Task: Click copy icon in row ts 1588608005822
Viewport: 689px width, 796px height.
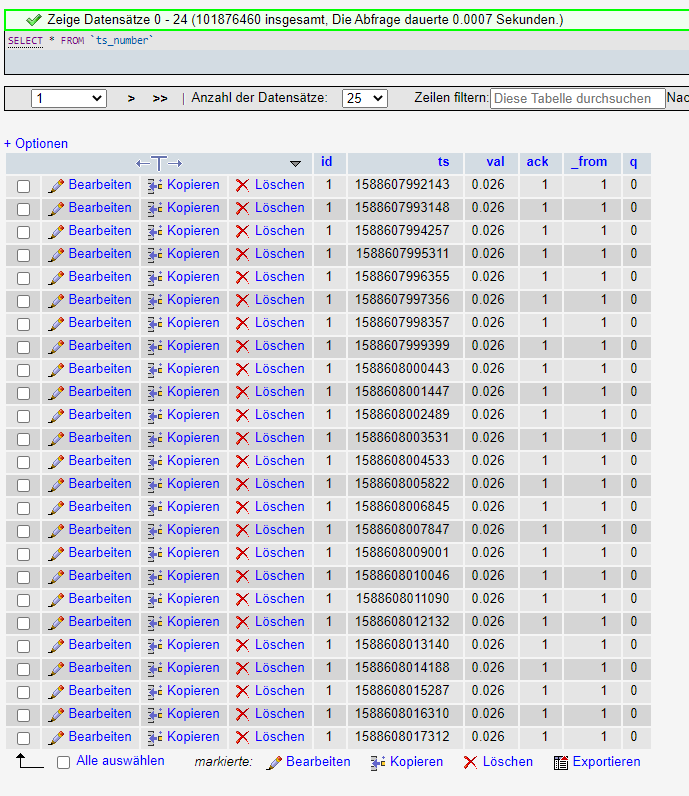Action: 155,485
